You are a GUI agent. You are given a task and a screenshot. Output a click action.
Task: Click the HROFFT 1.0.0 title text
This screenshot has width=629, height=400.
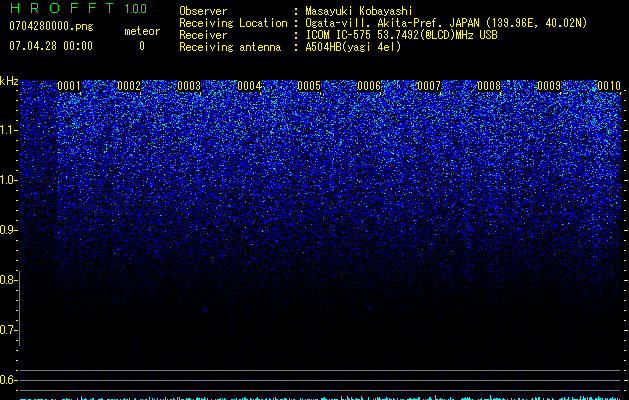pyautogui.click(x=78, y=8)
